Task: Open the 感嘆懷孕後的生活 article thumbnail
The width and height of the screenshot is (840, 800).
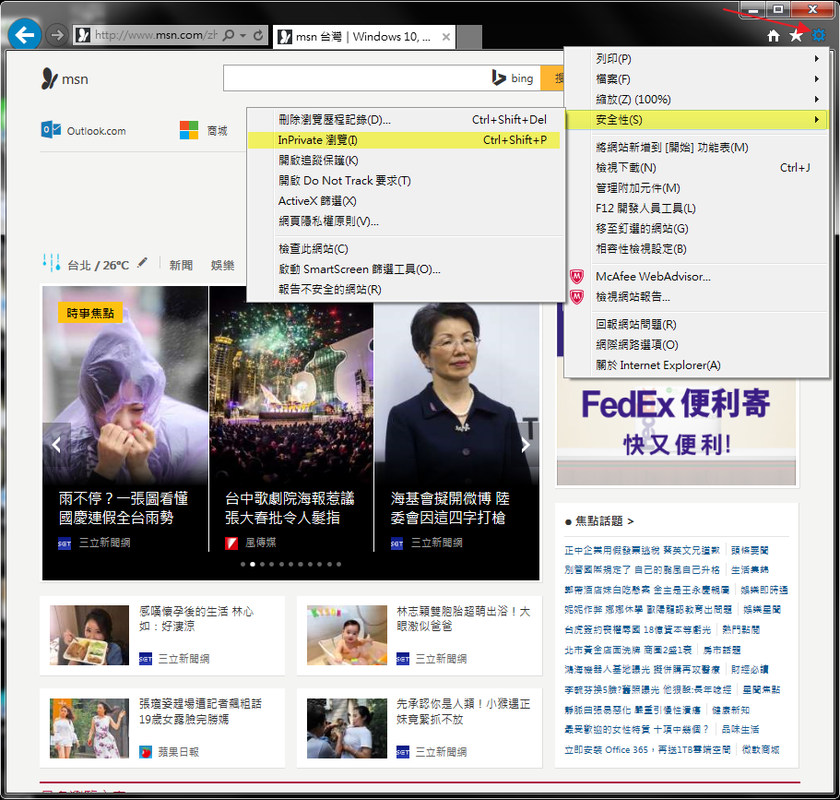Action: tap(89, 635)
